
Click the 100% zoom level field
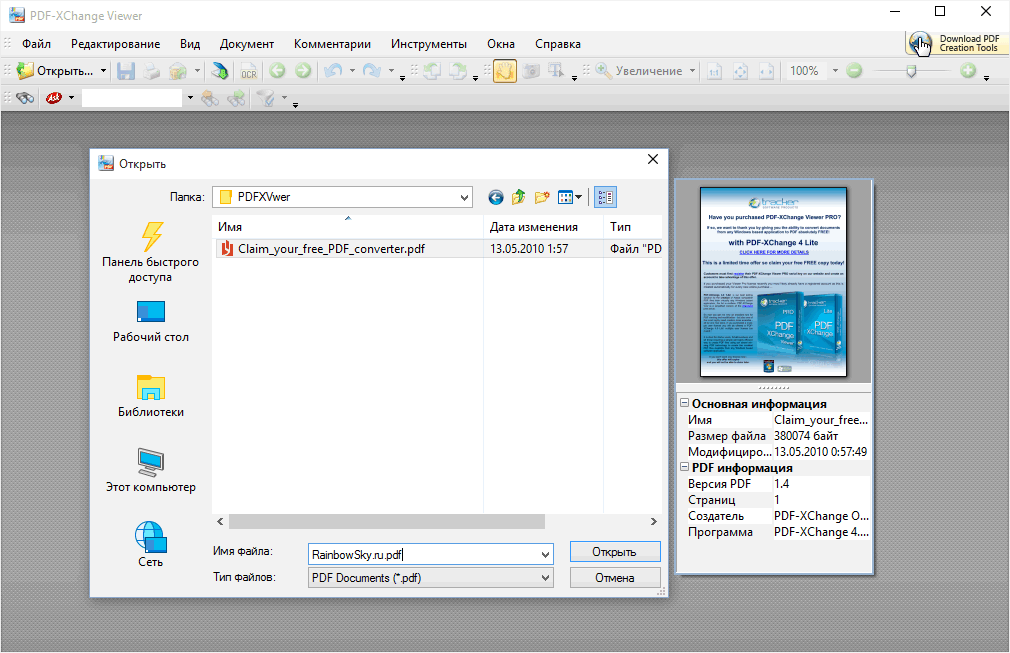pyautogui.click(x=805, y=71)
